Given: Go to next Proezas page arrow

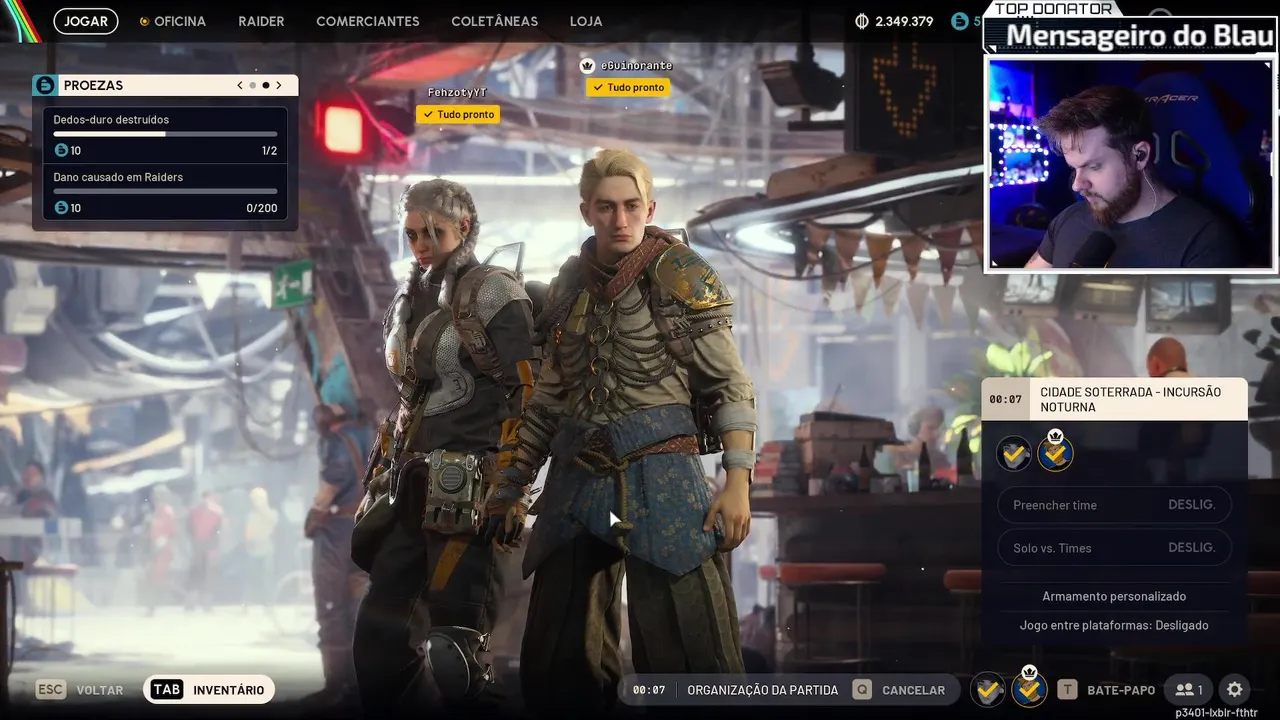Looking at the screenshot, I should (279, 85).
